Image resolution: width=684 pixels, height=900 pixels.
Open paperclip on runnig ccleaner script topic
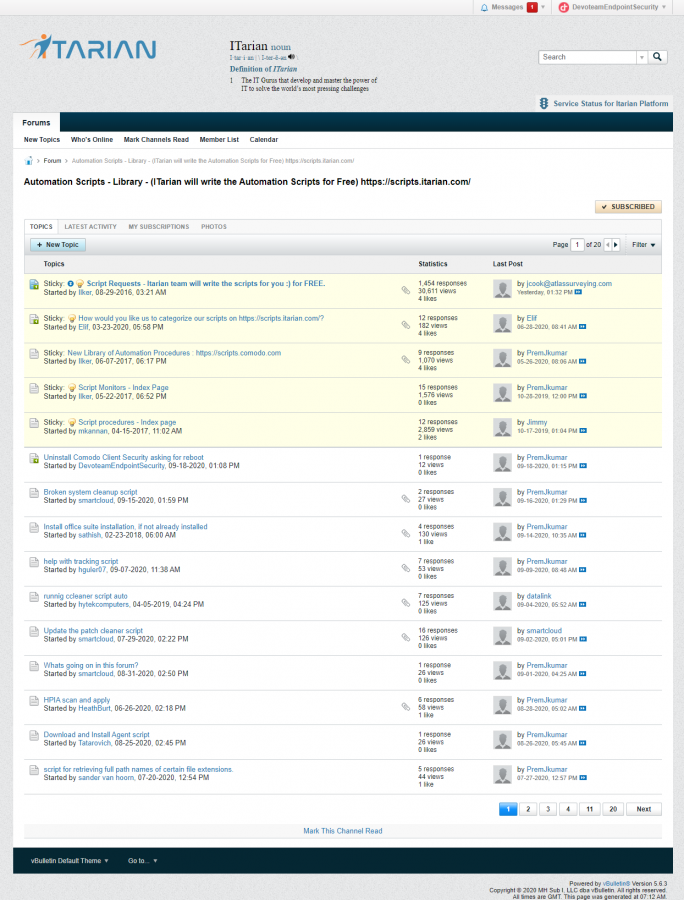406,603
